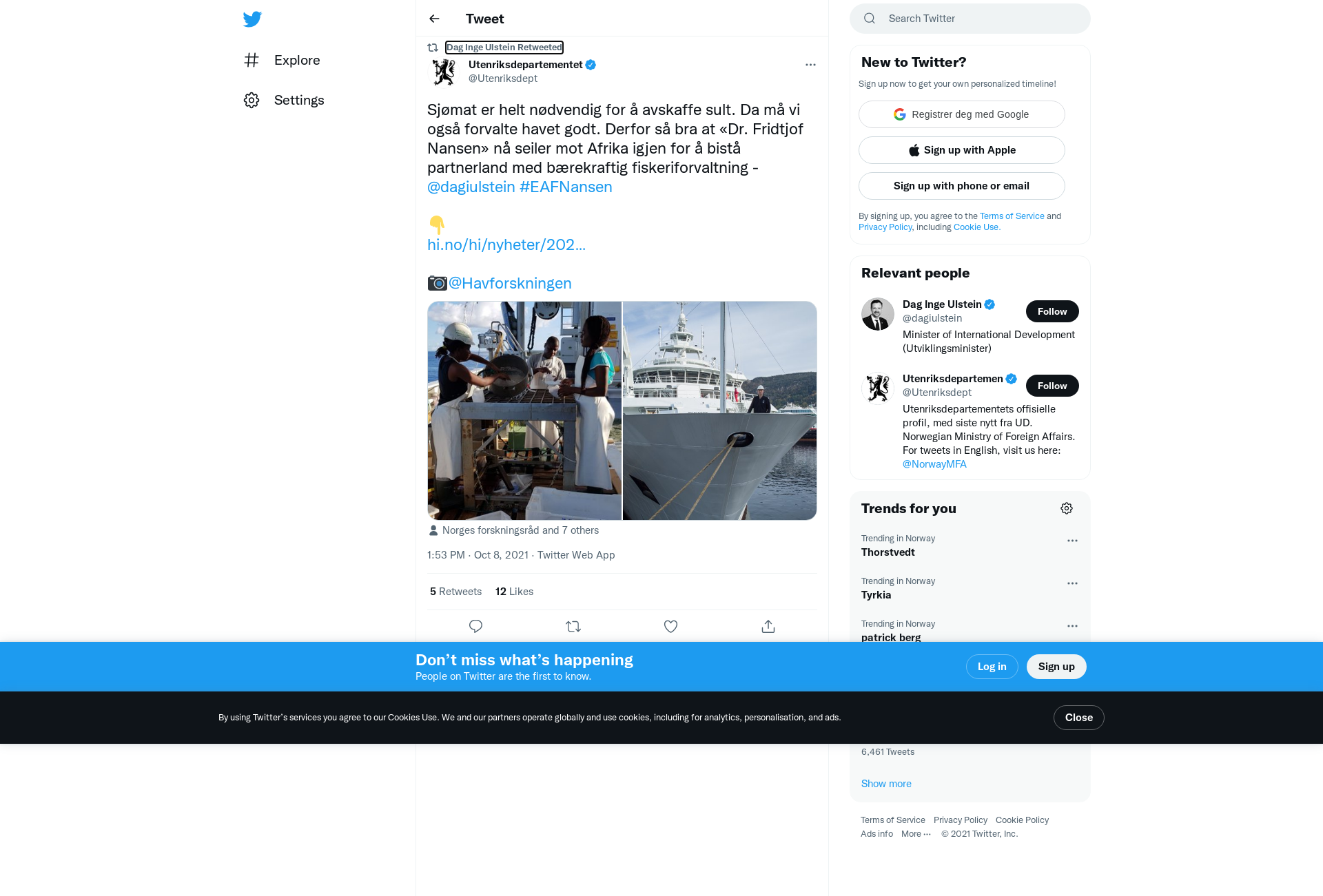Open Trends settings gear icon

coord(1067,508)
